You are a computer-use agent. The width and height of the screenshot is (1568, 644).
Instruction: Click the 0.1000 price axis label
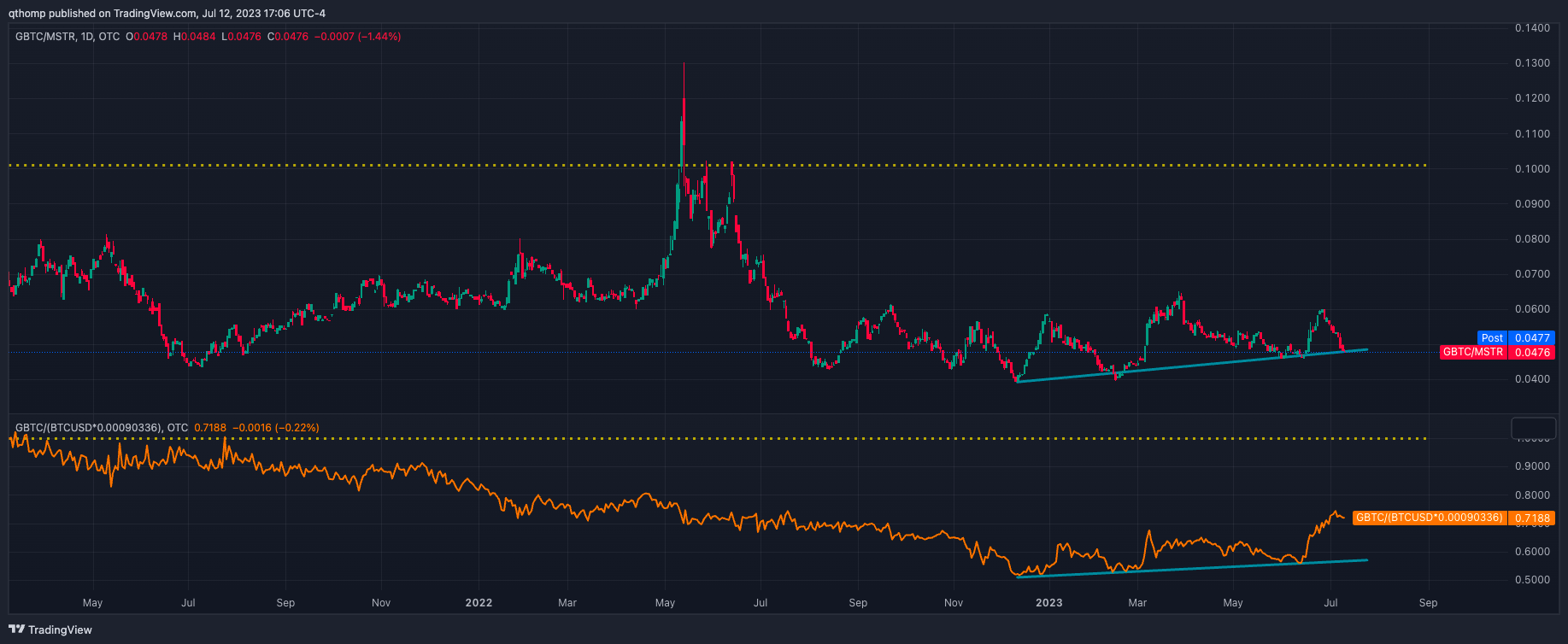click(1532, 169)
